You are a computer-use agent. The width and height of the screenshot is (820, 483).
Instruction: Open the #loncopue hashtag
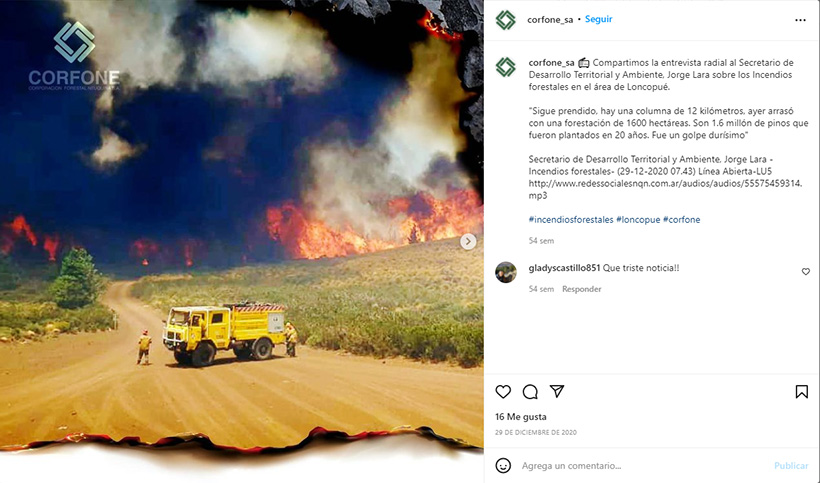(x=638, y=220)
